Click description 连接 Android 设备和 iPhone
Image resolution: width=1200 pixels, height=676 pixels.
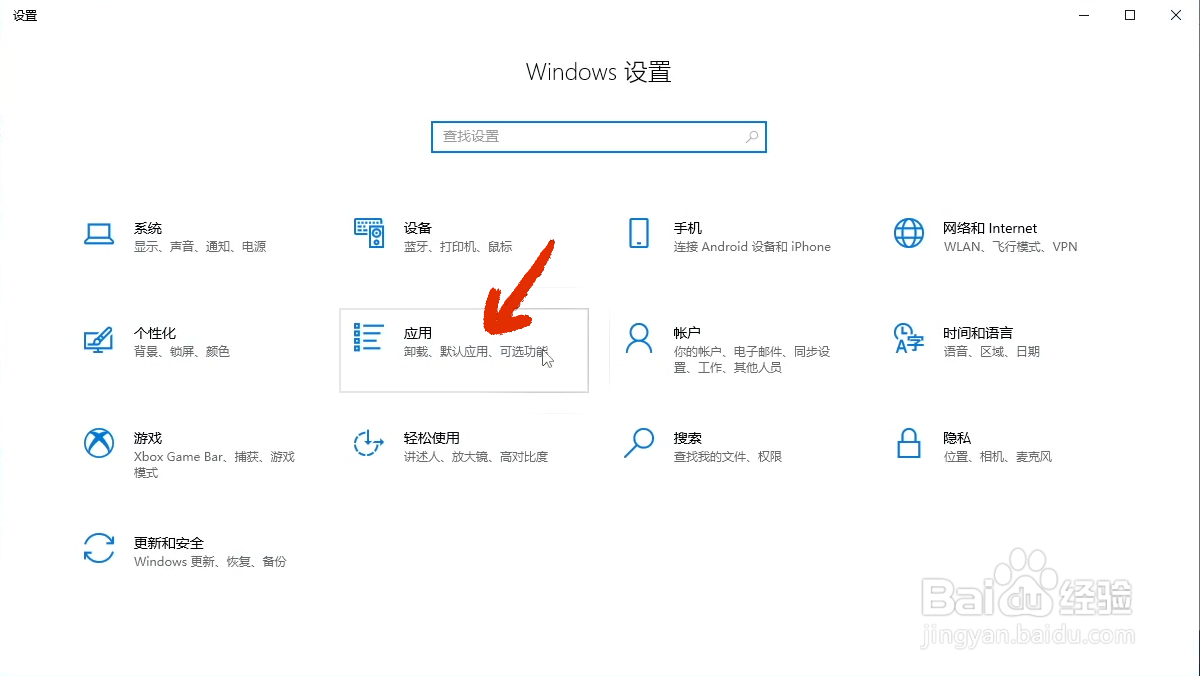(x=752, y=247)
